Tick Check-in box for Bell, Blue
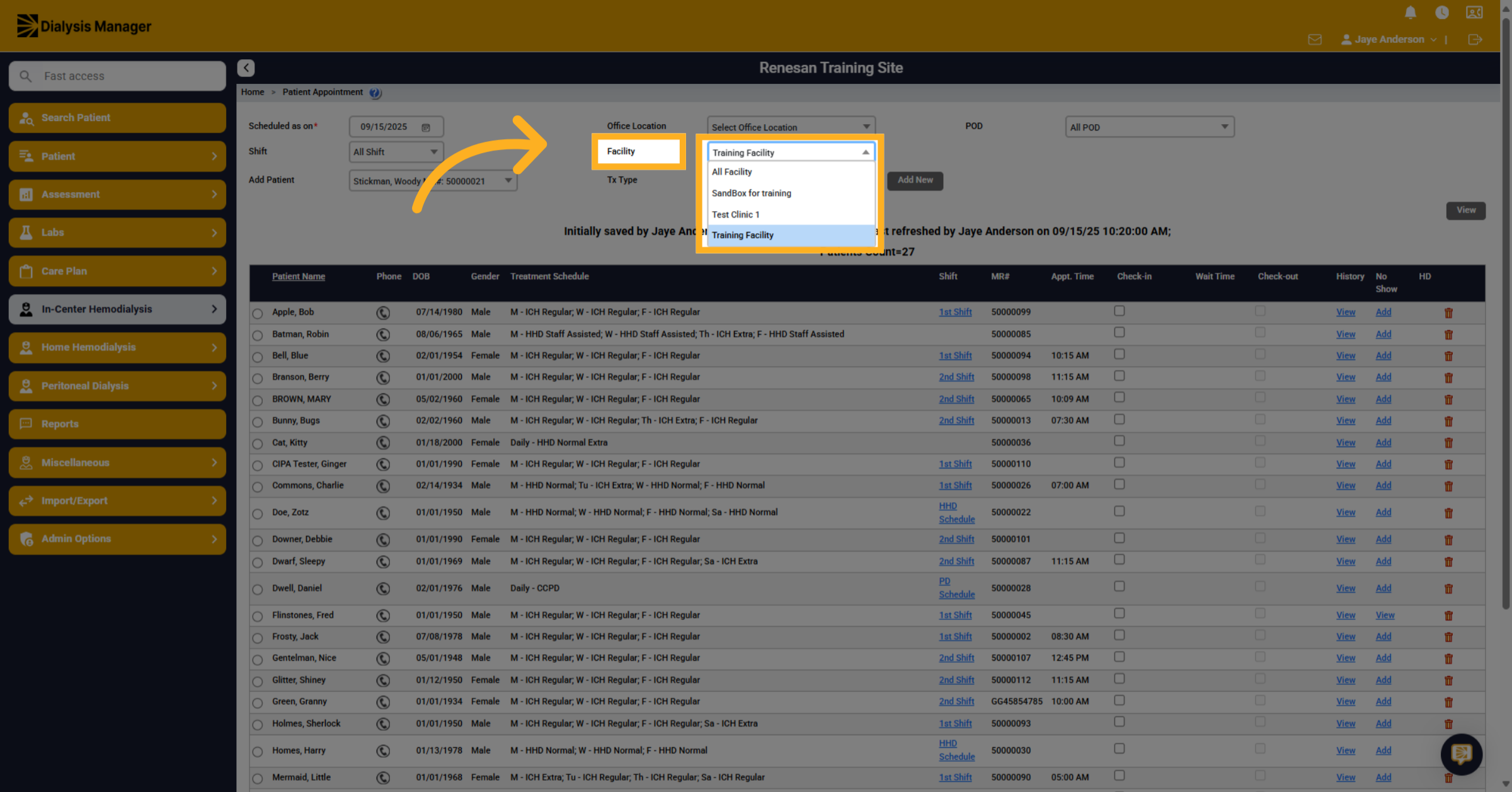Viewport: 1512px width, 792px height. (1120, 354)
